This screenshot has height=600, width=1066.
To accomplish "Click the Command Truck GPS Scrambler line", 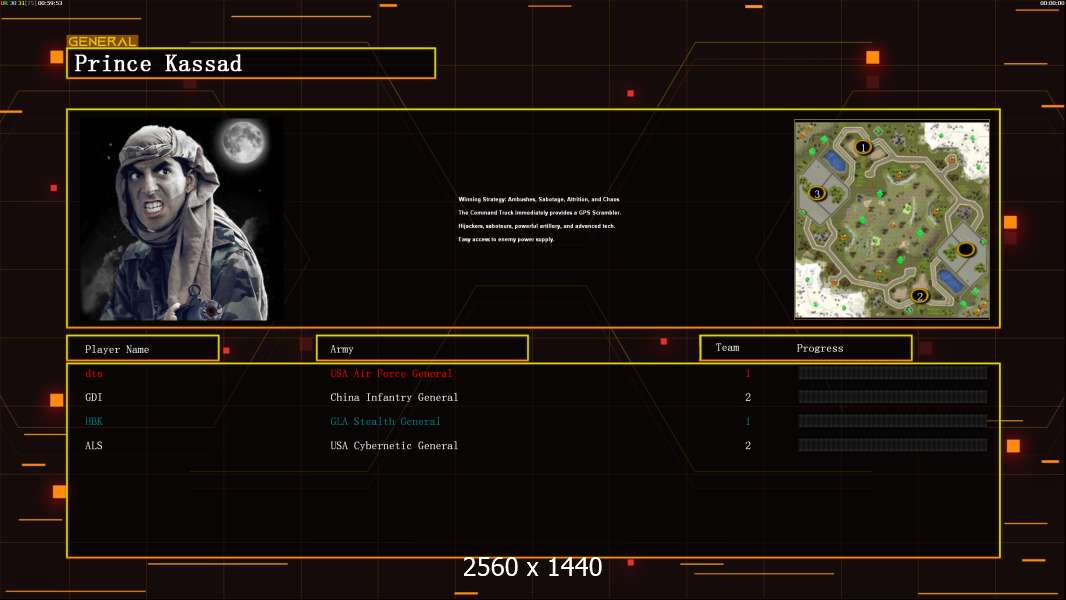I will click(x=539, y=213).
